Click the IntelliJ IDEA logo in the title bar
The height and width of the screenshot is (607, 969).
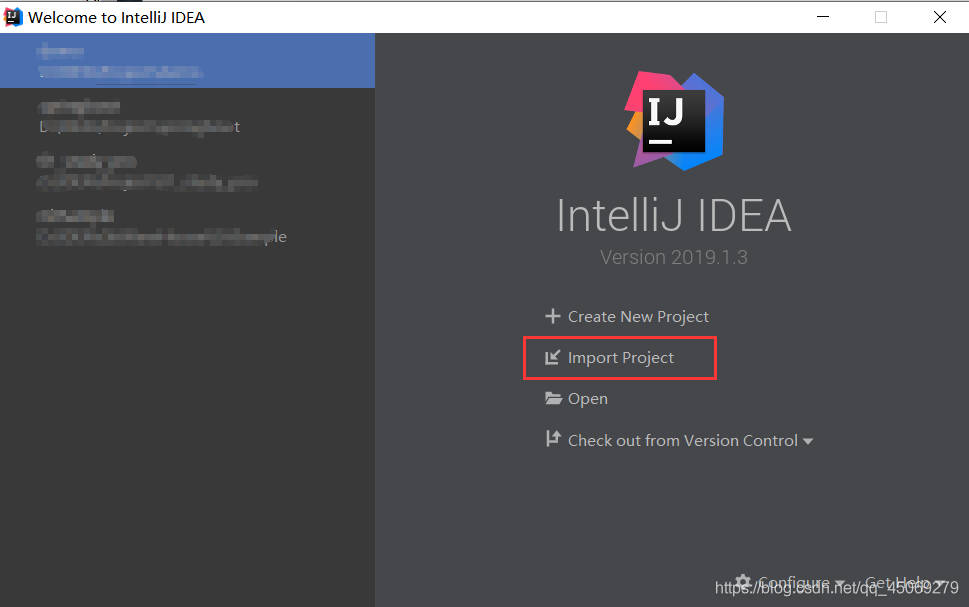pos(12,16)
